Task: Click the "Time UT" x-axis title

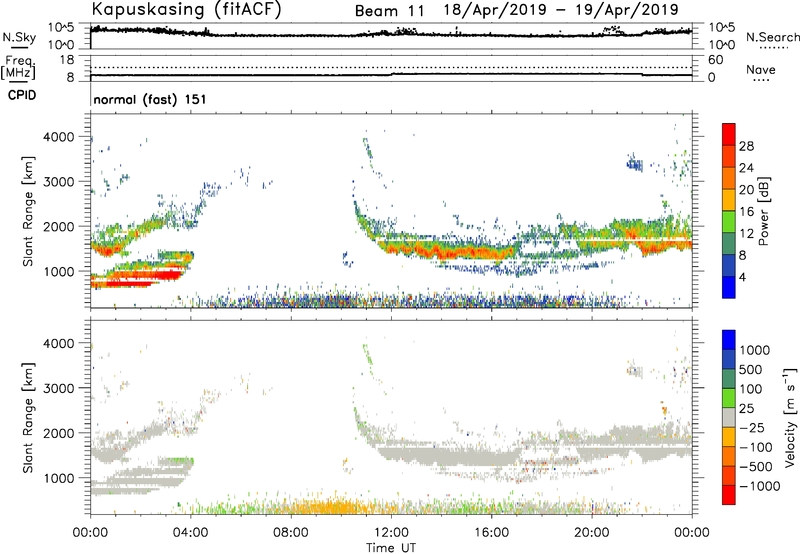Action: tap(391, 548)
